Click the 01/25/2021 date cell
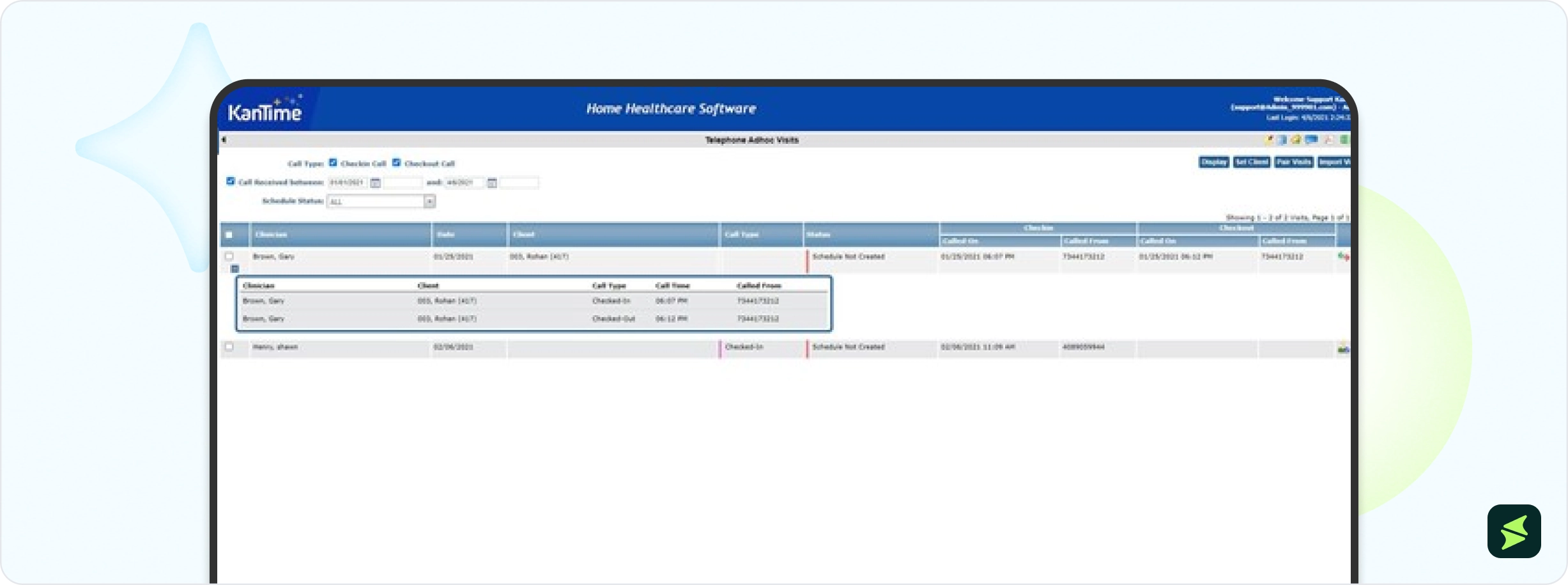 point(453,256)
